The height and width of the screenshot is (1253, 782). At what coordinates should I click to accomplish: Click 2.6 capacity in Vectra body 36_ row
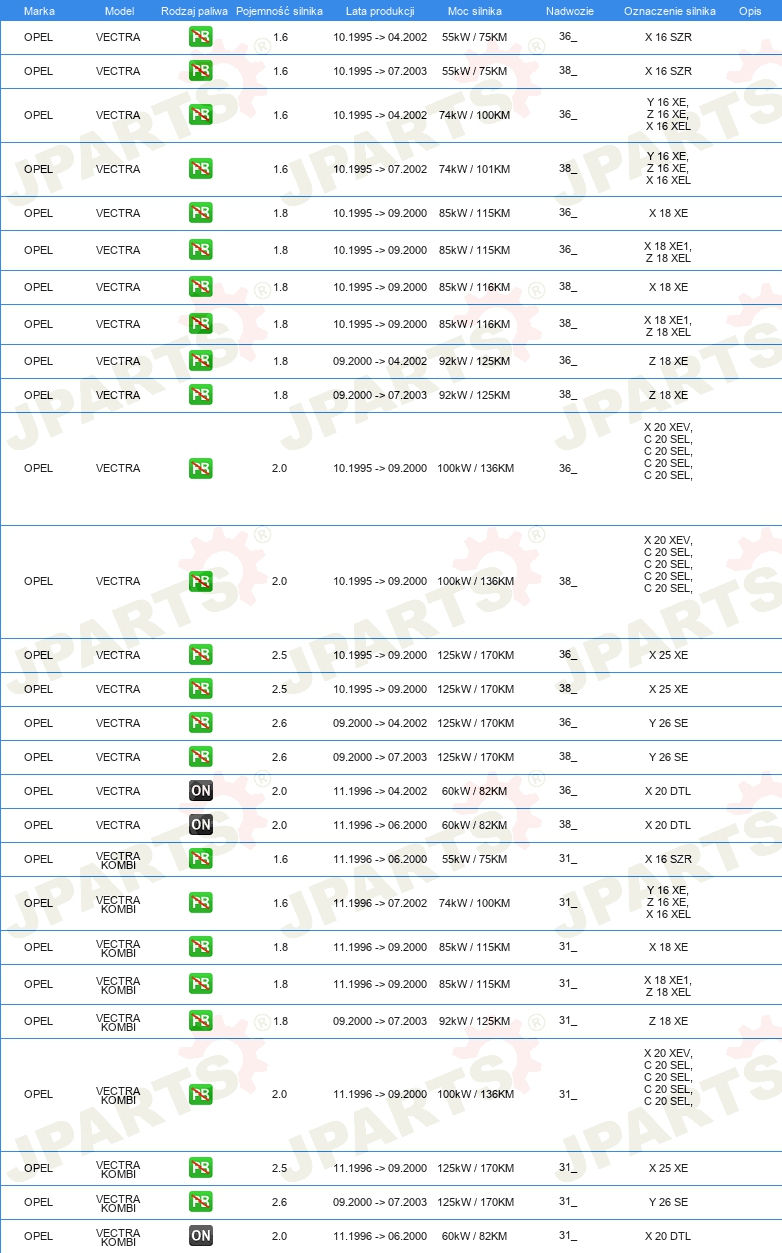click(280, 723)
